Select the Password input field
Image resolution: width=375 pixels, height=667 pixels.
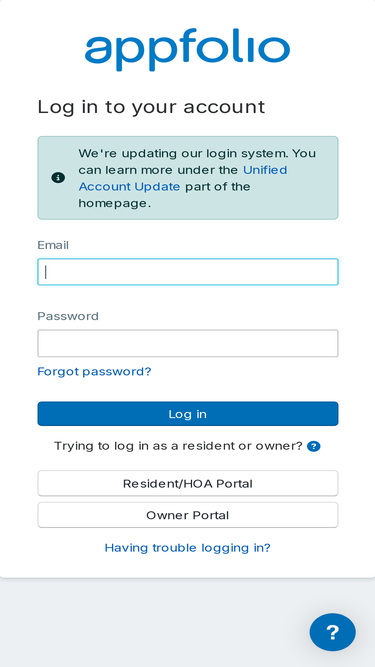(188, 343)
